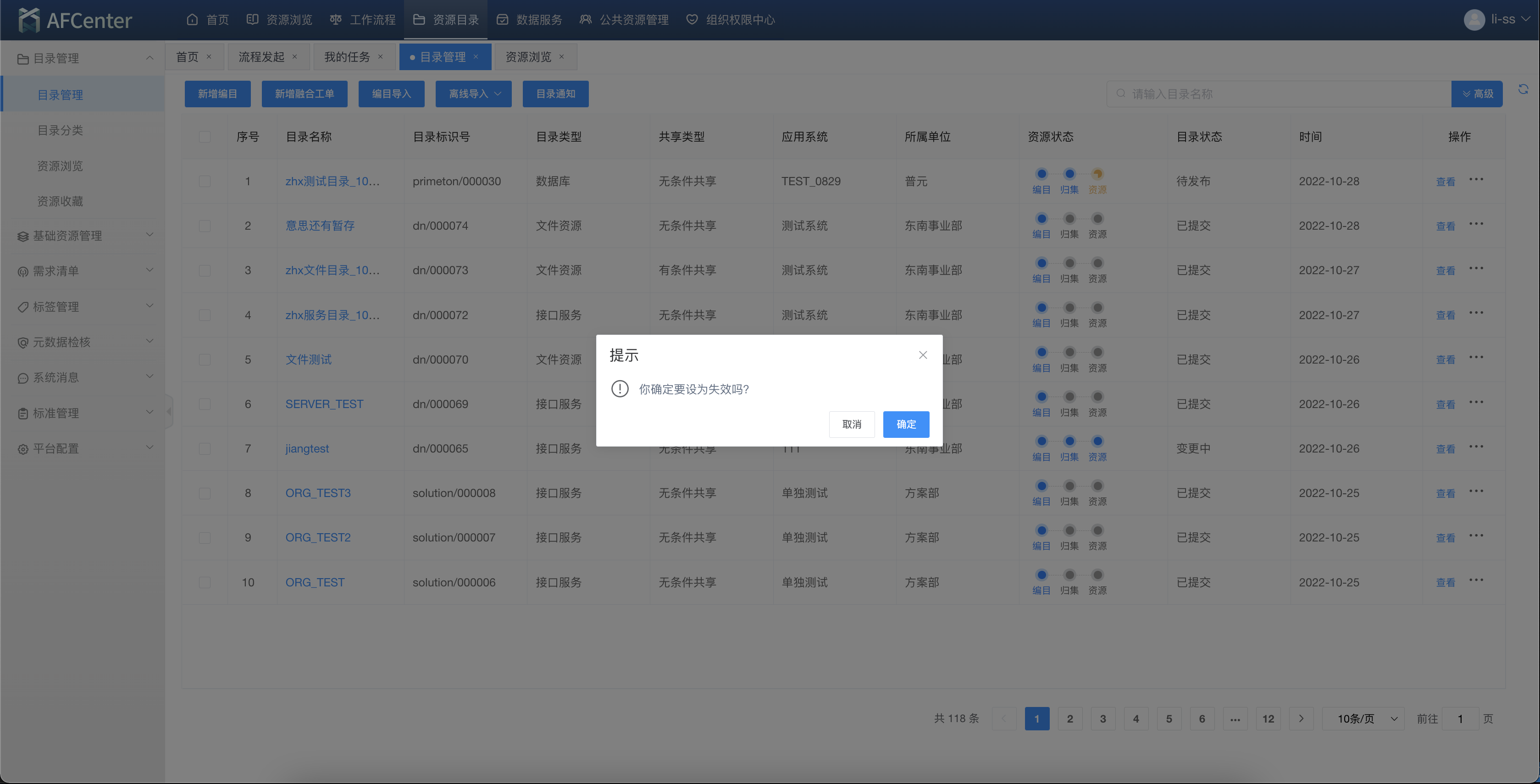Close the 首页 tab with its x icon
1540x784 pixels.
209,57
